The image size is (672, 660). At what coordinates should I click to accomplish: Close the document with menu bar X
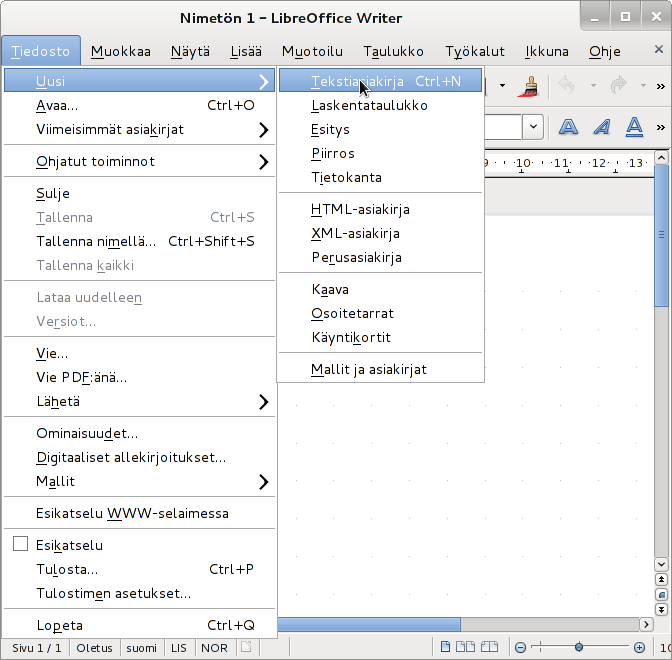point(659,50)
